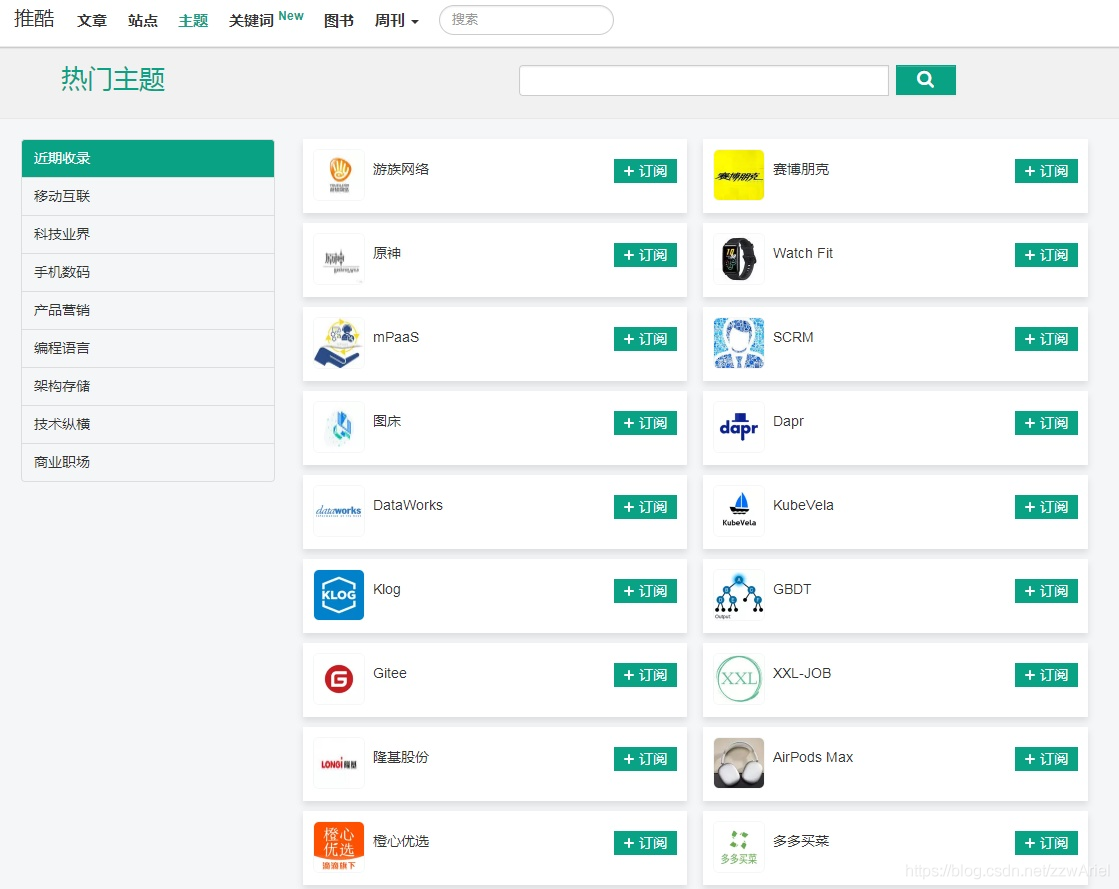This screenshot has width=1119, height=889.
Task: Select the 近期收录 sidebar category
Action: tap(148, 158)
